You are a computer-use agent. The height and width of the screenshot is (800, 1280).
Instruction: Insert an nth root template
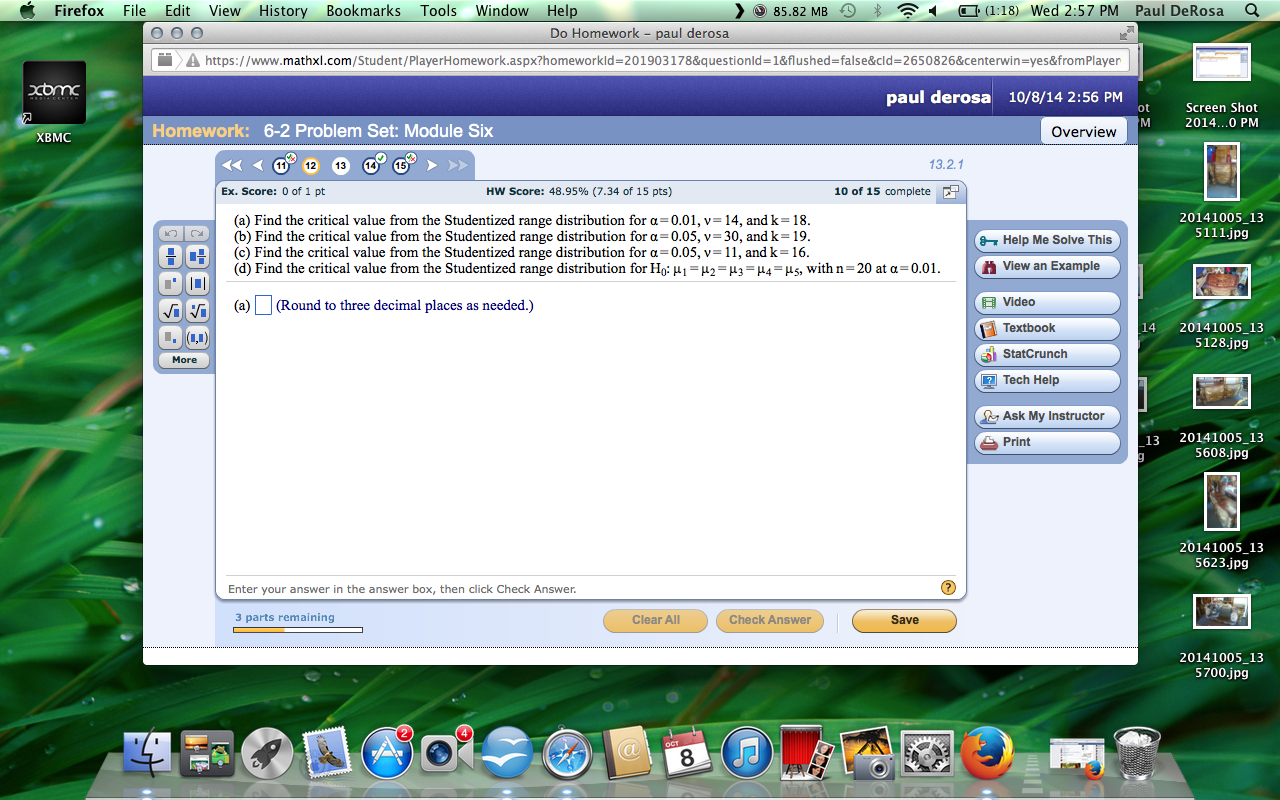pyautogui.click(x=198, y=311)
